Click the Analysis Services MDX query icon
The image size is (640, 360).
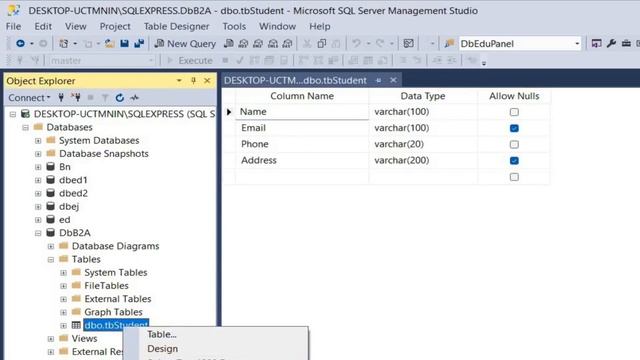click(x=243, y=43)
